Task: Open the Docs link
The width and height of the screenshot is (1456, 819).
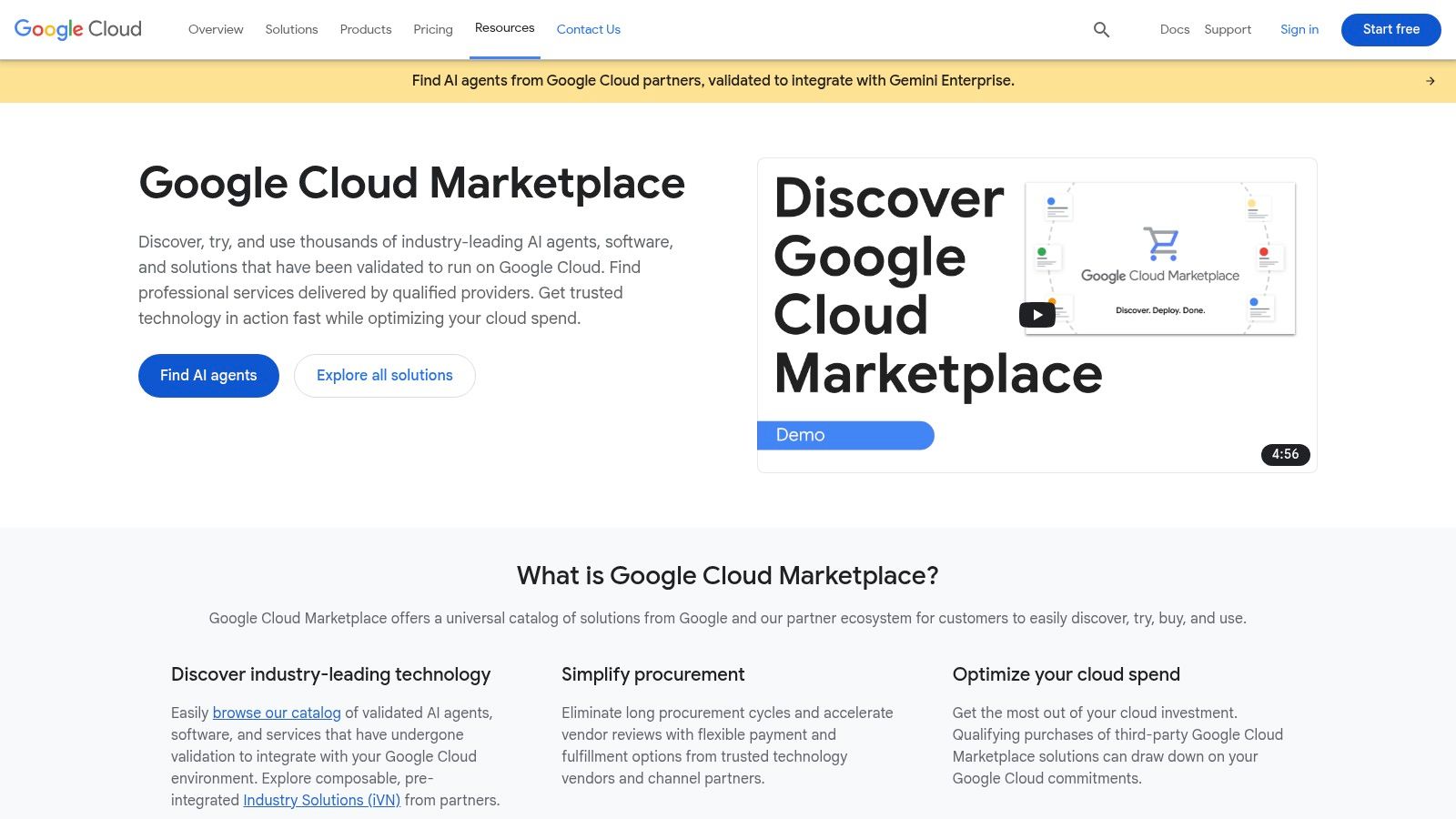Action: (x=1175, y=29)
